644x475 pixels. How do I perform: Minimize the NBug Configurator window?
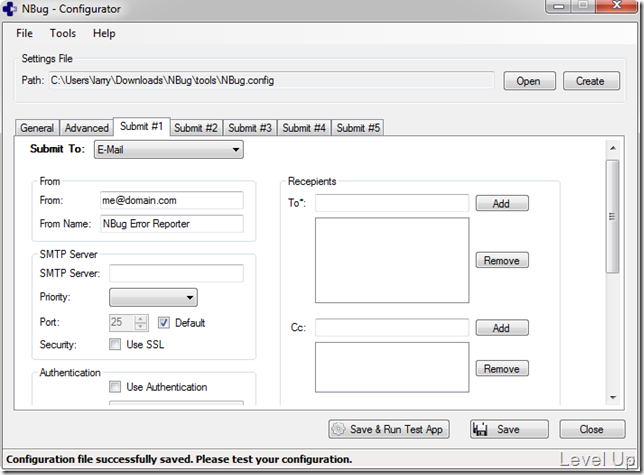[x=558, y=6]
